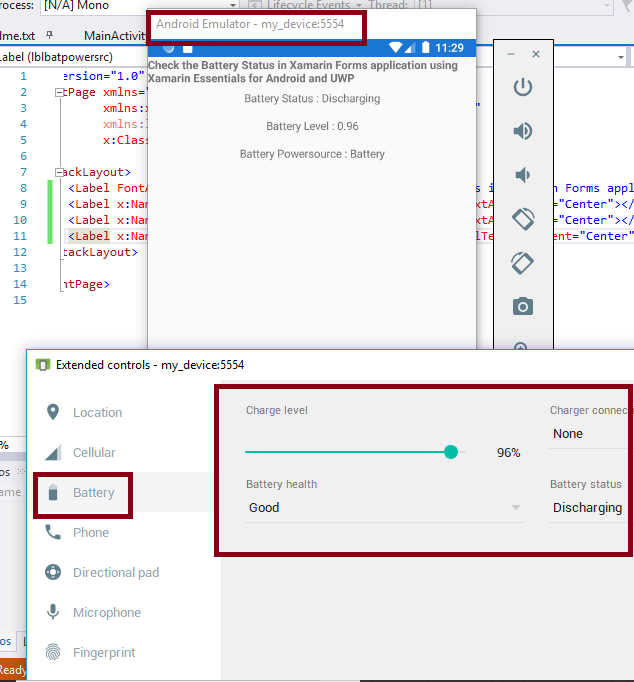
Task: Click the Extended controls window title icon
Action: coord(43,365)
